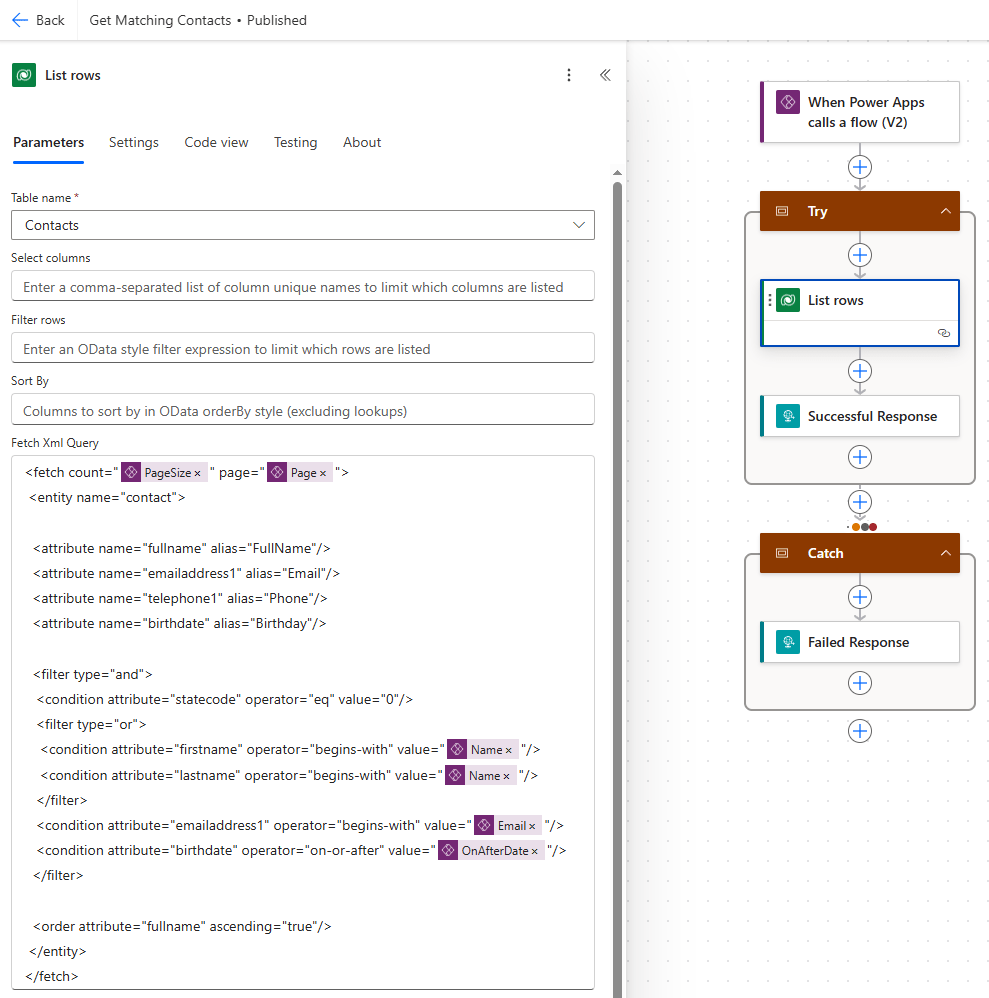Open the three-dot menu for List rows
This screenshot has width=989, height=998.
[x=569, y=75]
